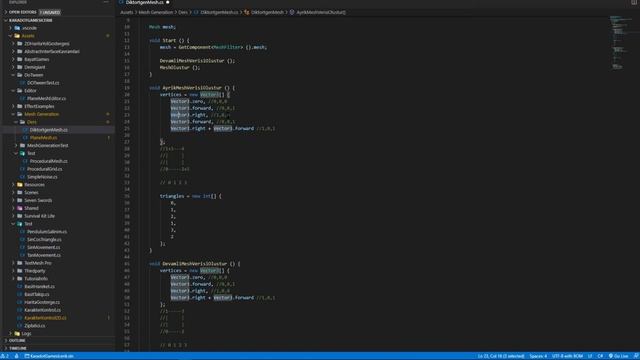This screenshot has width=640, height=360.
Task: Collapse the Editor folder in Explorer
Action: pyautogui.click(x=30, y=91)
